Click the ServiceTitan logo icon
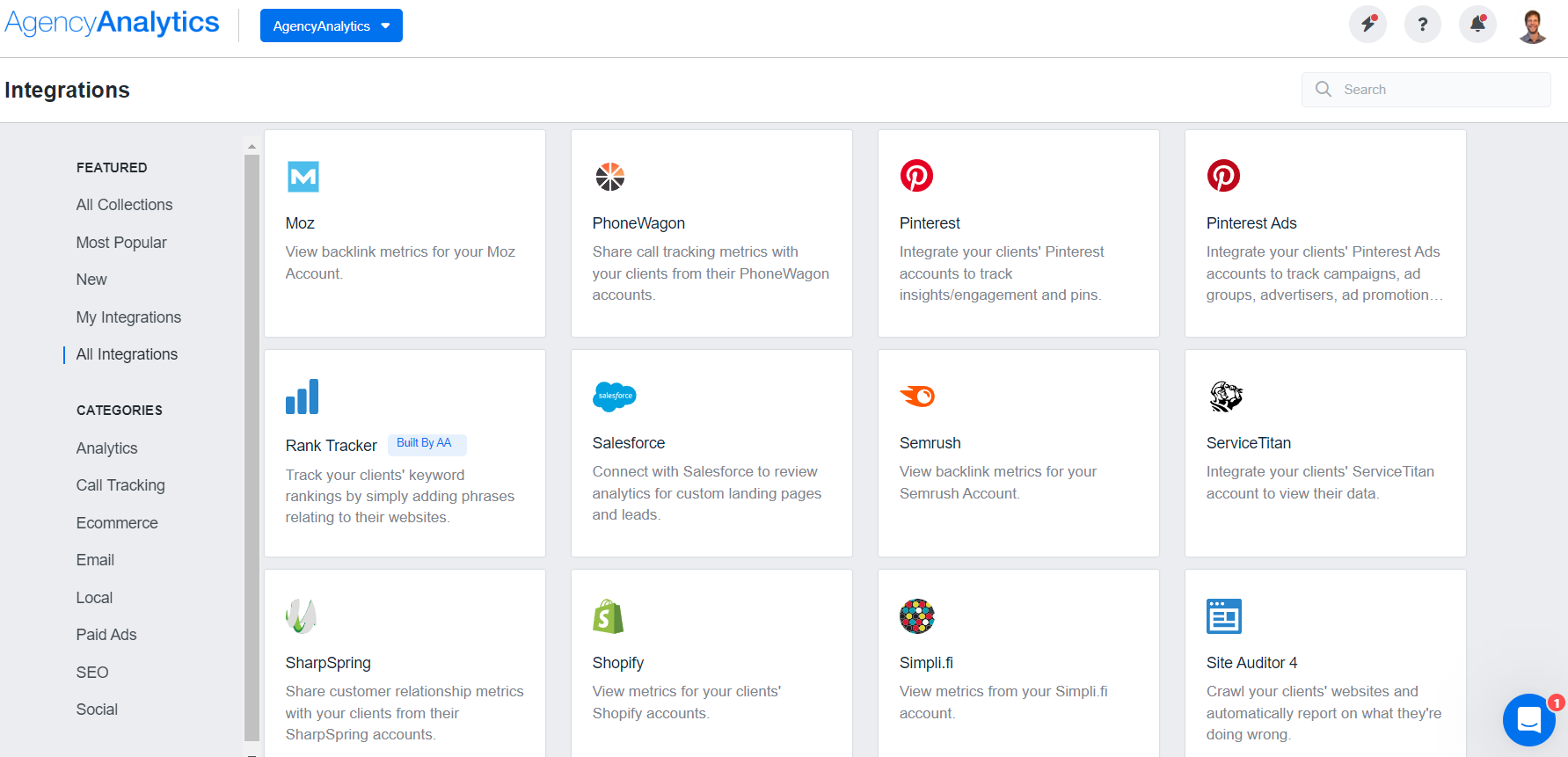 (x=1226, y=397)
